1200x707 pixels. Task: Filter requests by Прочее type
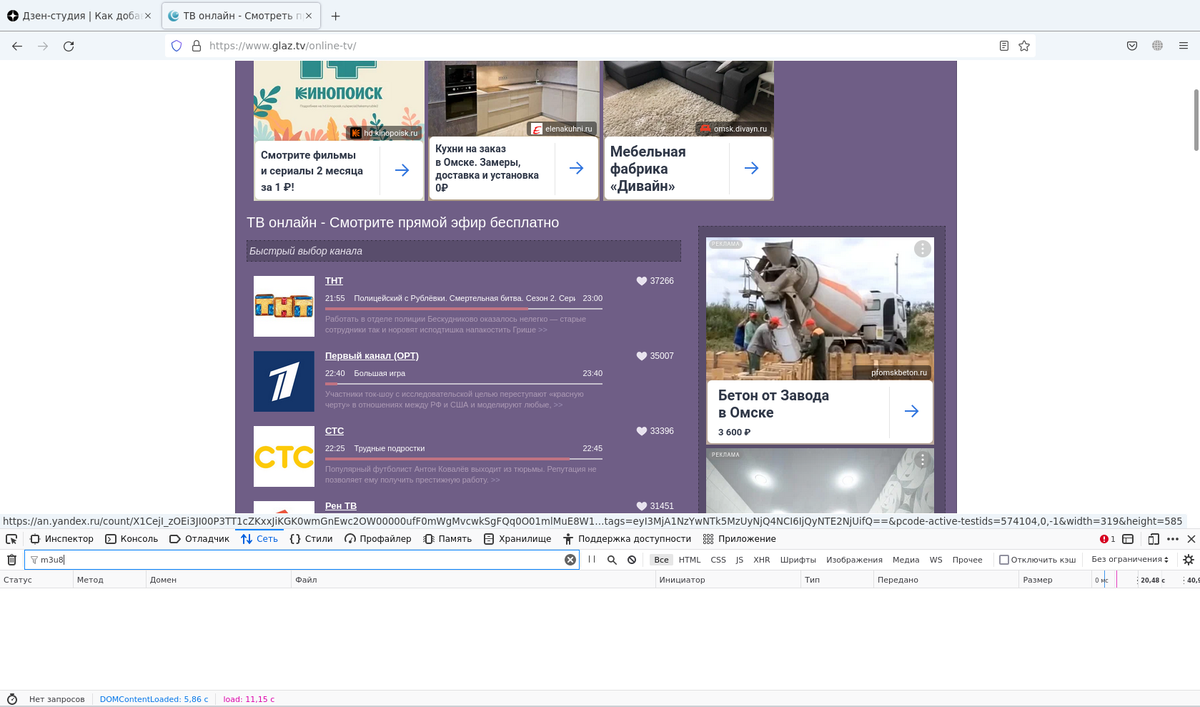(967, 560)
